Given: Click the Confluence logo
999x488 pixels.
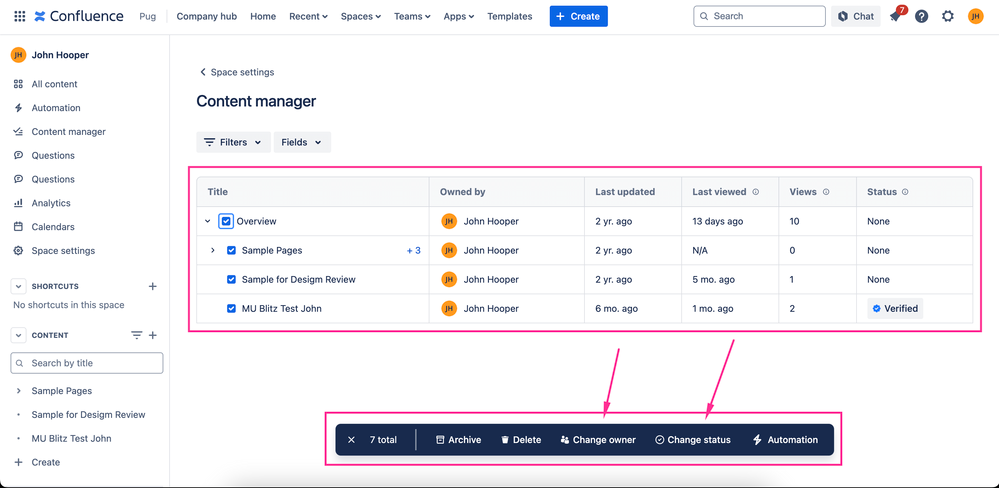Looking at the screenshot, I should click(79, 16).
